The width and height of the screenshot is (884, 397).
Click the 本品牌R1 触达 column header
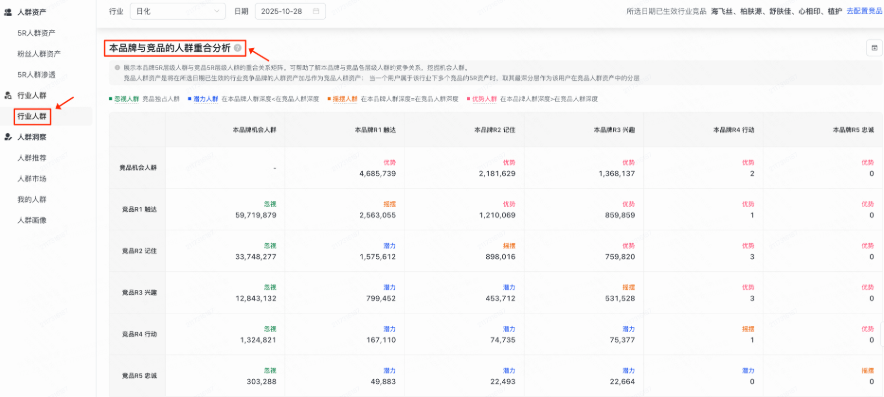coord(375,130)
